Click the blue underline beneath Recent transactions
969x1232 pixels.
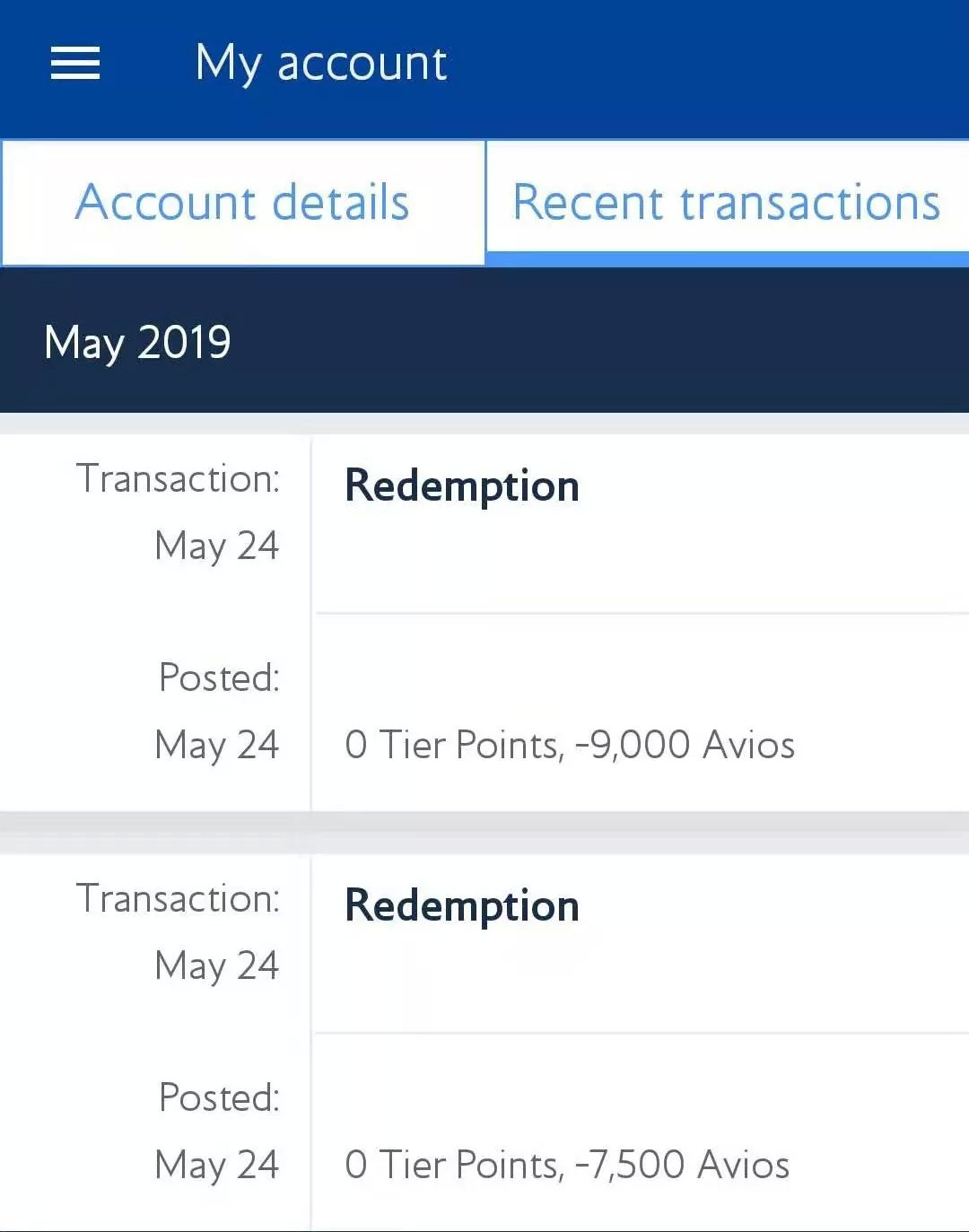[x=727, y=259]
